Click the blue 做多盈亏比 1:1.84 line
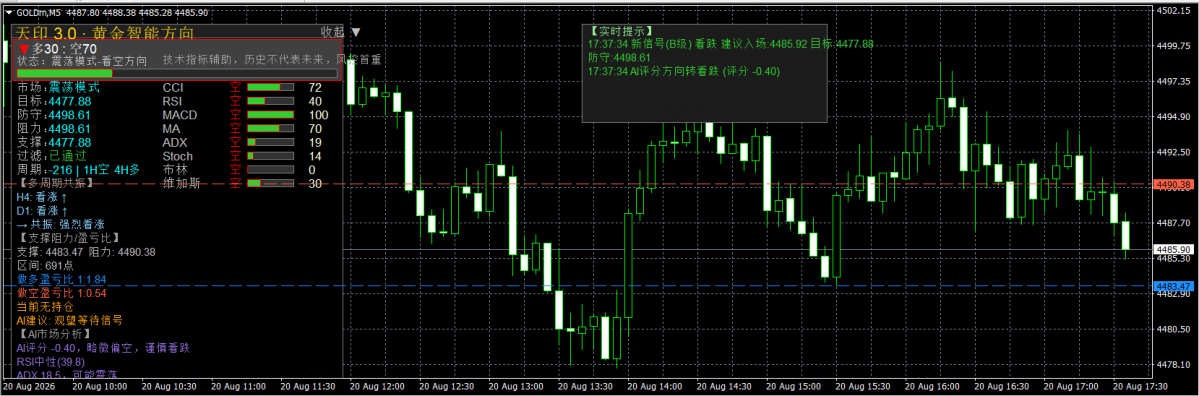Image resolution: width=1199 pixels, height=396 pixels. point(61,279)
